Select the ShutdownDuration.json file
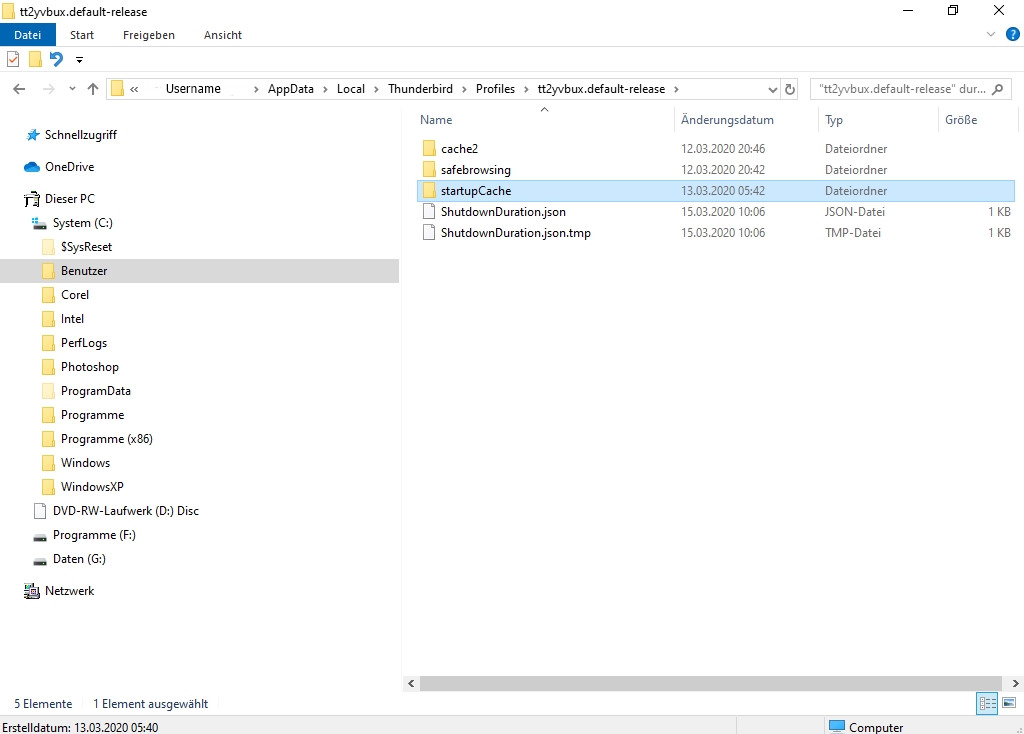 [503, 212]
